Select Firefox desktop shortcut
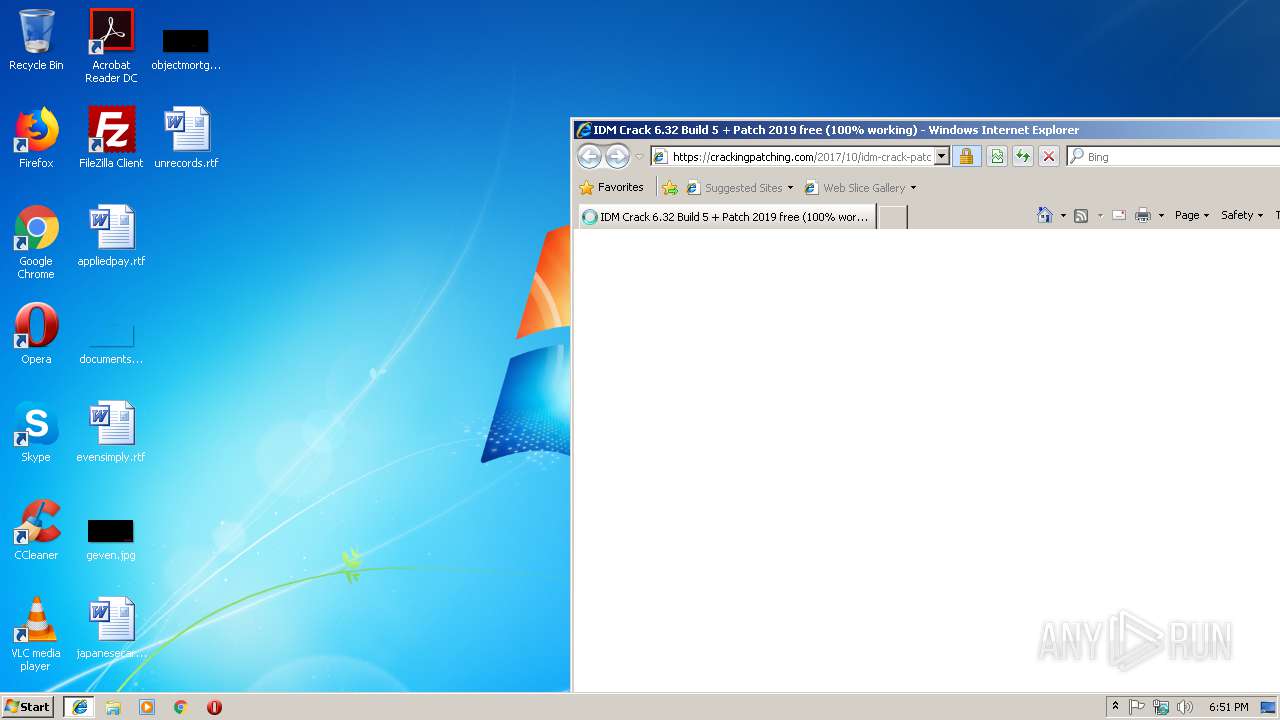The image size is (1280, 720). pos(36,138)
